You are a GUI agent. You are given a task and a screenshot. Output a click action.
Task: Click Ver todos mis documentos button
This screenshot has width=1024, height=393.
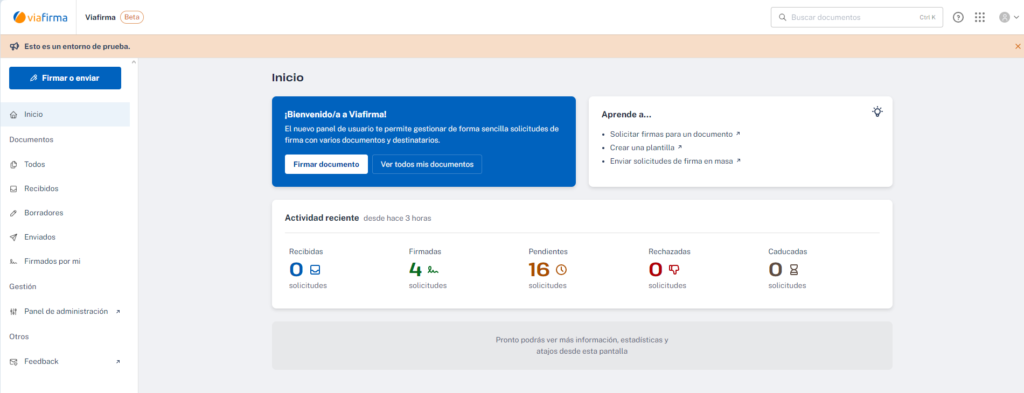click(x=427, y=165)
